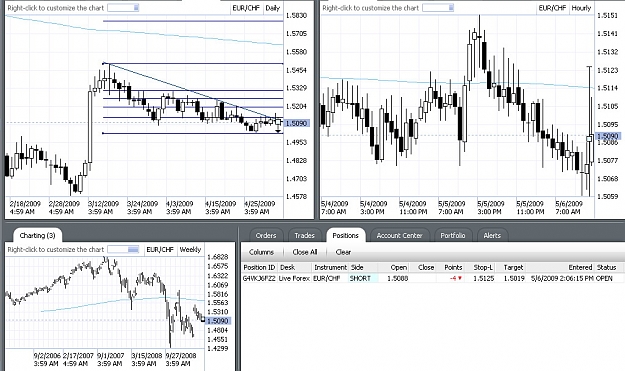
Task: Select the Positions tab
Action: pos(345,235)
